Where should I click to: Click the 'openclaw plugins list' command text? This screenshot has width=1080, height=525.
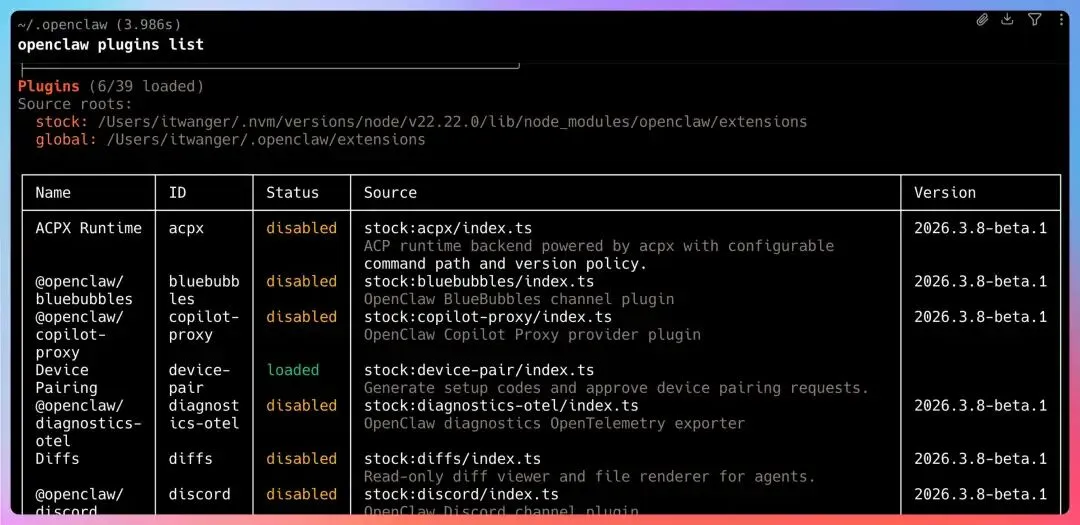click(111, 45)
